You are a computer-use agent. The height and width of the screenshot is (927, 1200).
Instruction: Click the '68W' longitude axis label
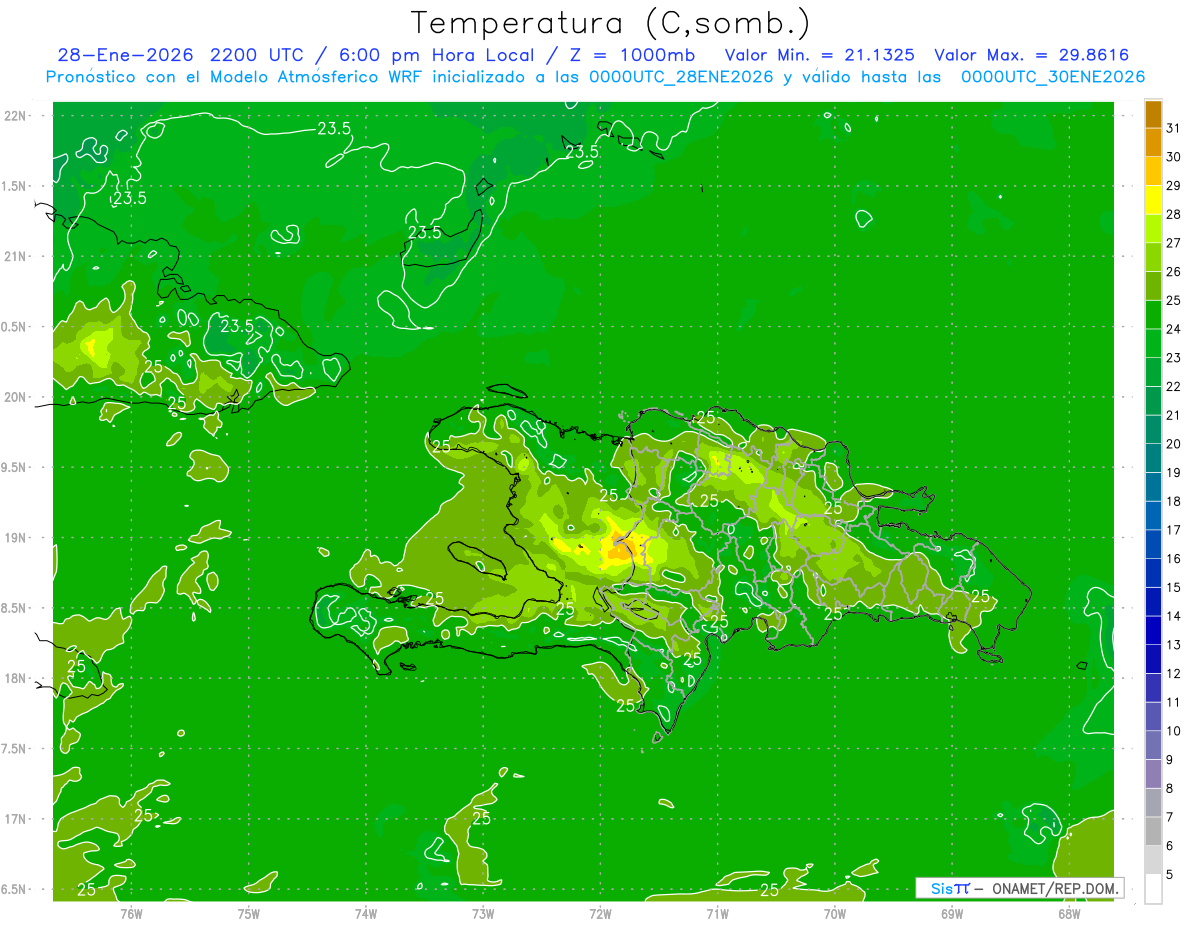point(1068,914)
